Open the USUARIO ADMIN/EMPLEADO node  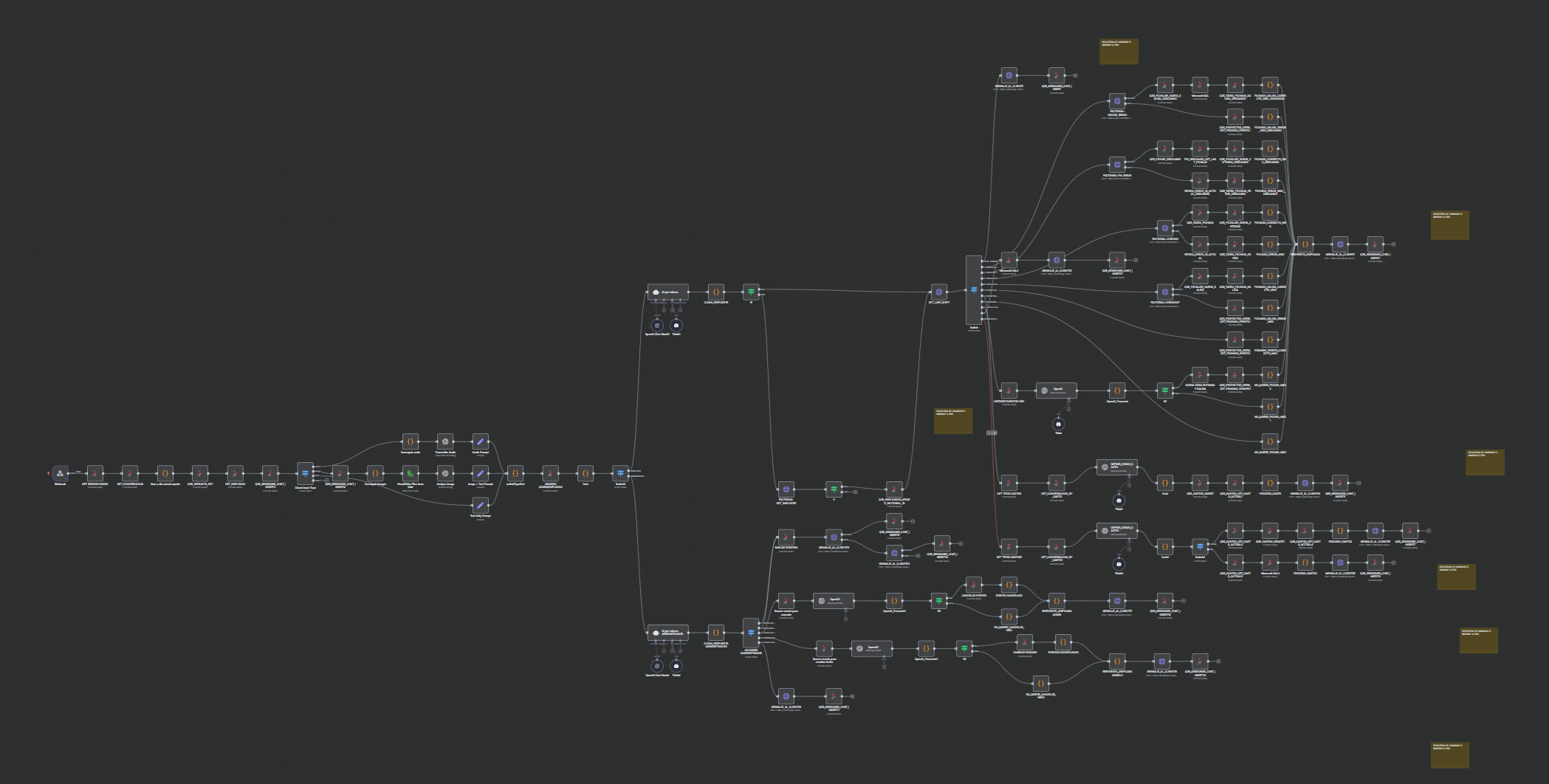coord(550,473)
